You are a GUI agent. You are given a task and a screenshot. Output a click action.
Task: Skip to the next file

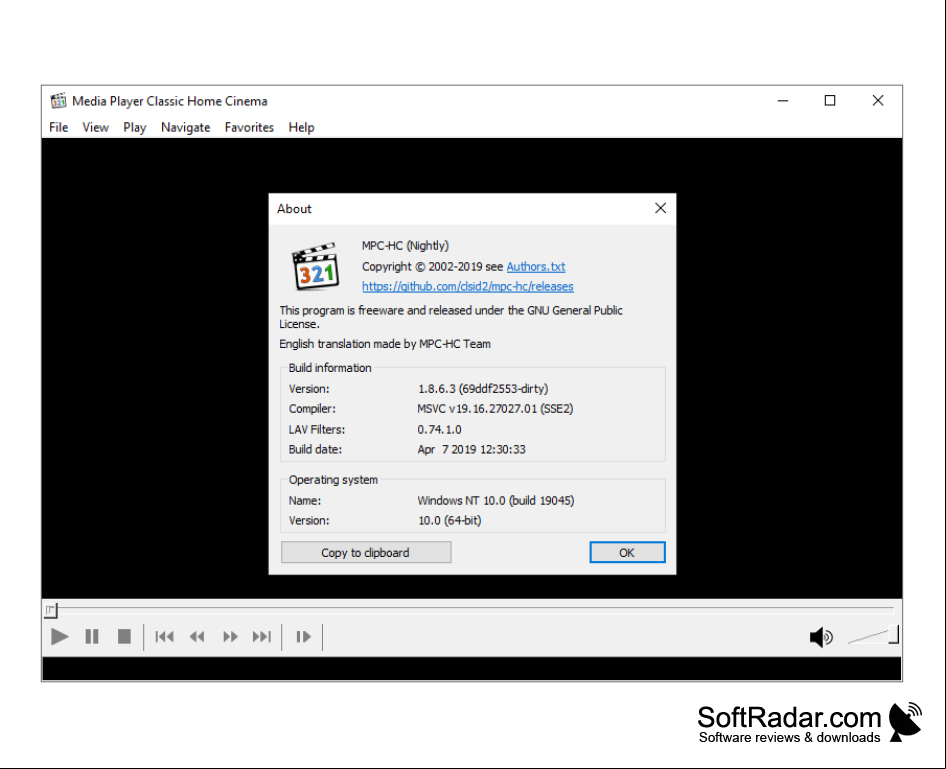262,636
